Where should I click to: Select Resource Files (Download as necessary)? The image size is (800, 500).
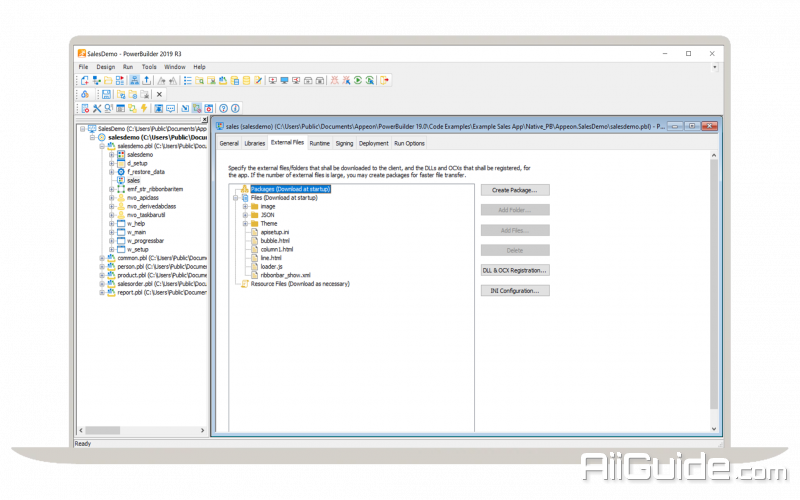click(x=300, y=284)
